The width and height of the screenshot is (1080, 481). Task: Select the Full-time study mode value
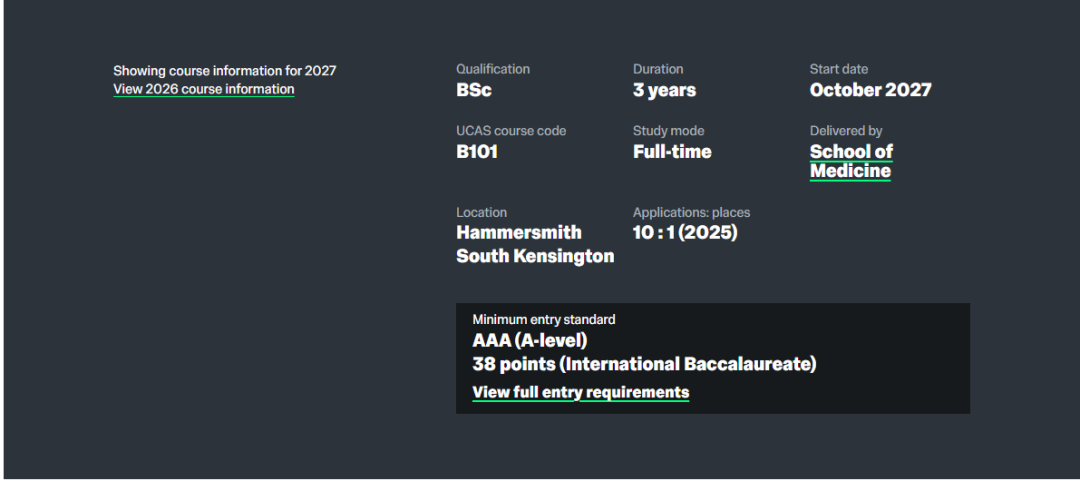click(672, 152)
